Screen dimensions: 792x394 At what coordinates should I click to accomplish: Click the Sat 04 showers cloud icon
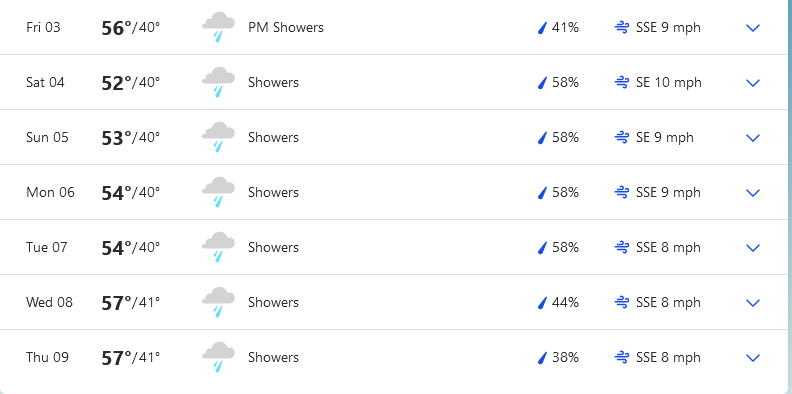coord(218,82)
